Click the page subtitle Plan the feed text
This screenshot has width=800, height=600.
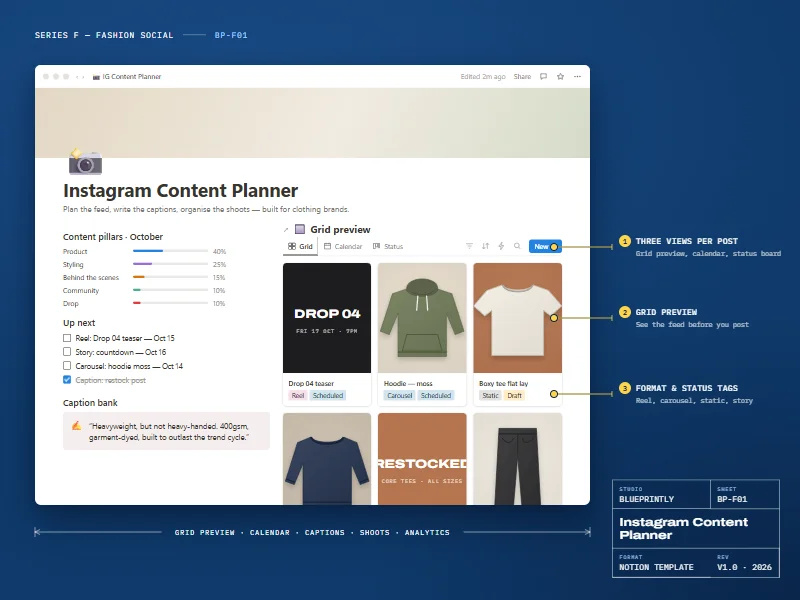(206, 209)
